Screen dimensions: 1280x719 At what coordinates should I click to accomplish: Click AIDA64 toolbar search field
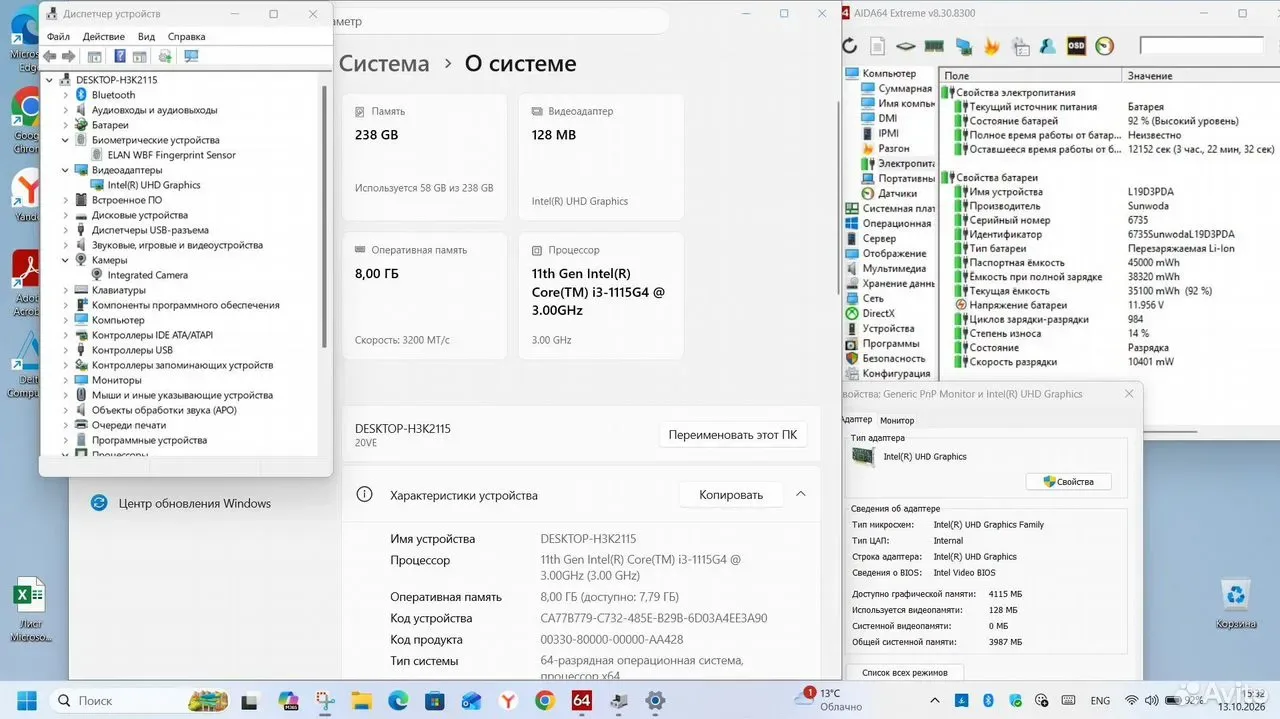point(1201,46)
